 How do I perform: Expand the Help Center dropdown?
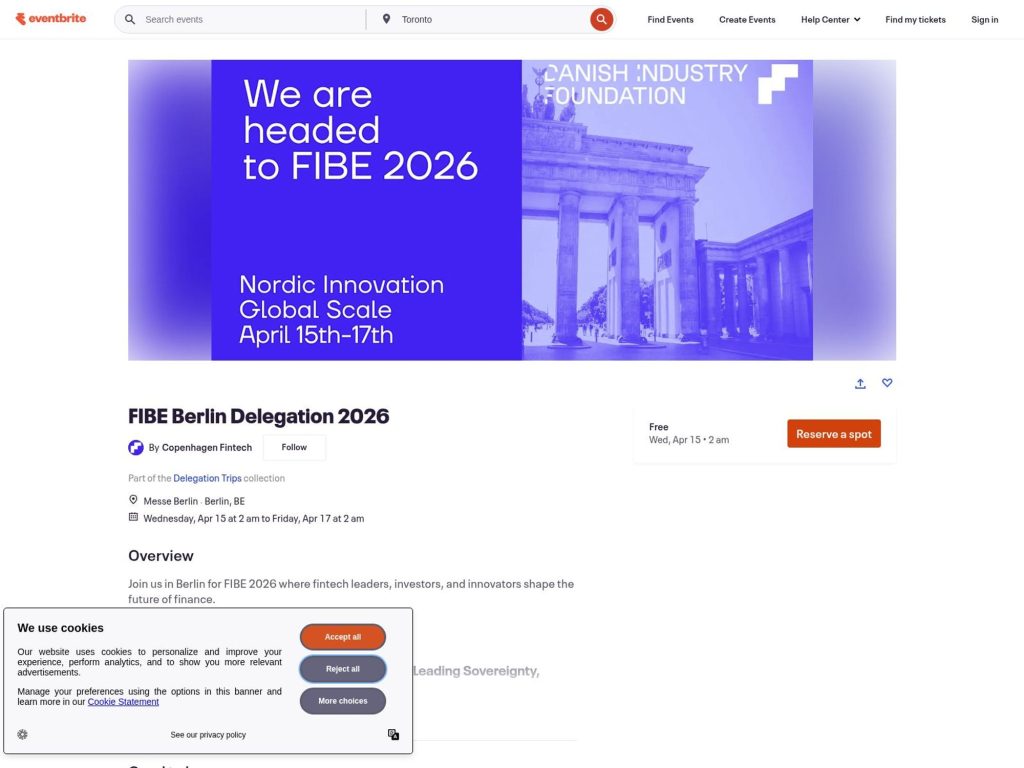(830, 19)
